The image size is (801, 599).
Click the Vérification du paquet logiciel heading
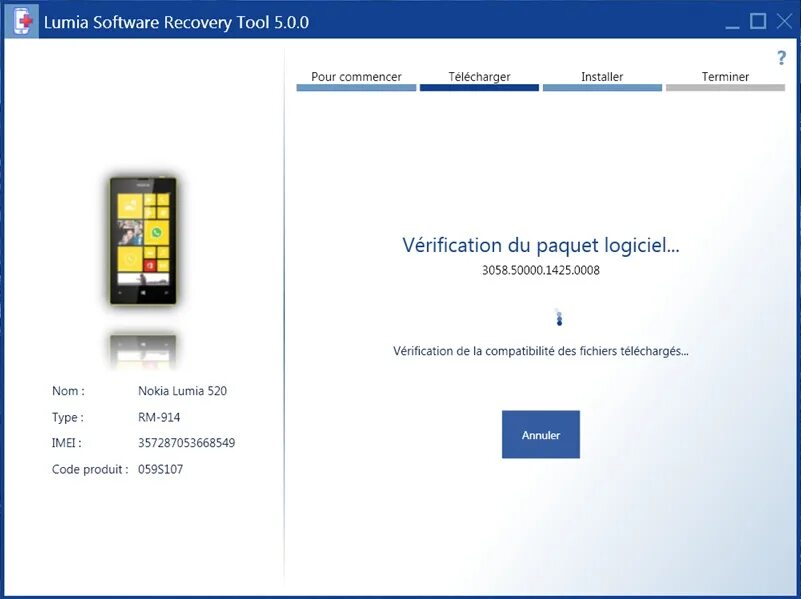pyautogui.click(x=540, y=245)
